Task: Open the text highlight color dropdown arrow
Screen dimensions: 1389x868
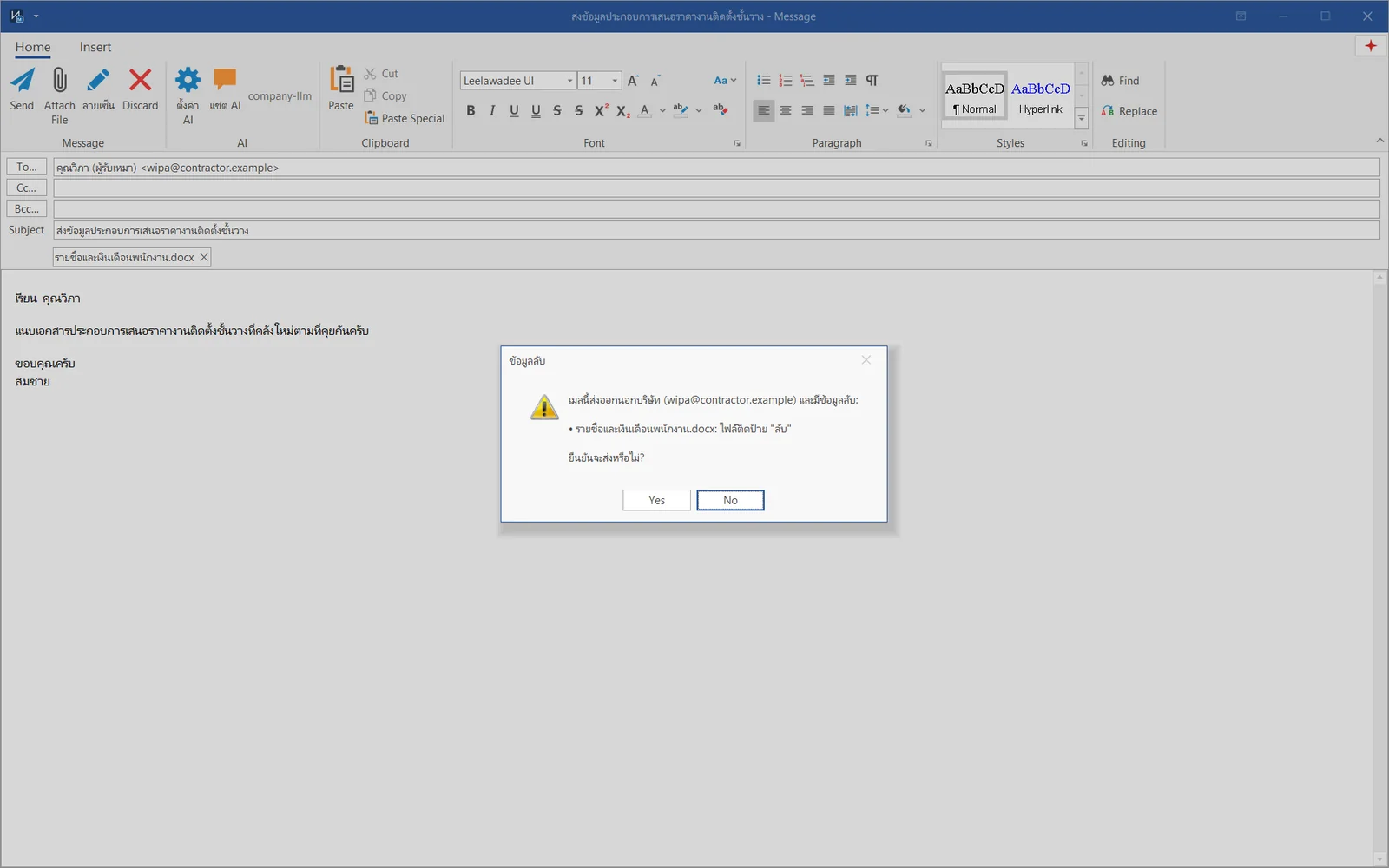Action: point(699,110)
